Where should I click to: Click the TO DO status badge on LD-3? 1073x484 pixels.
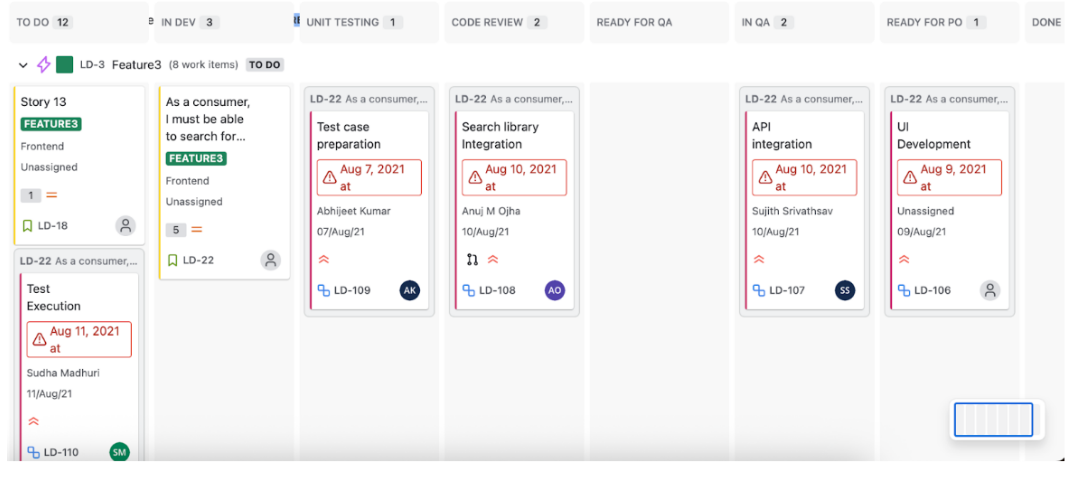[x=264, y=65]
